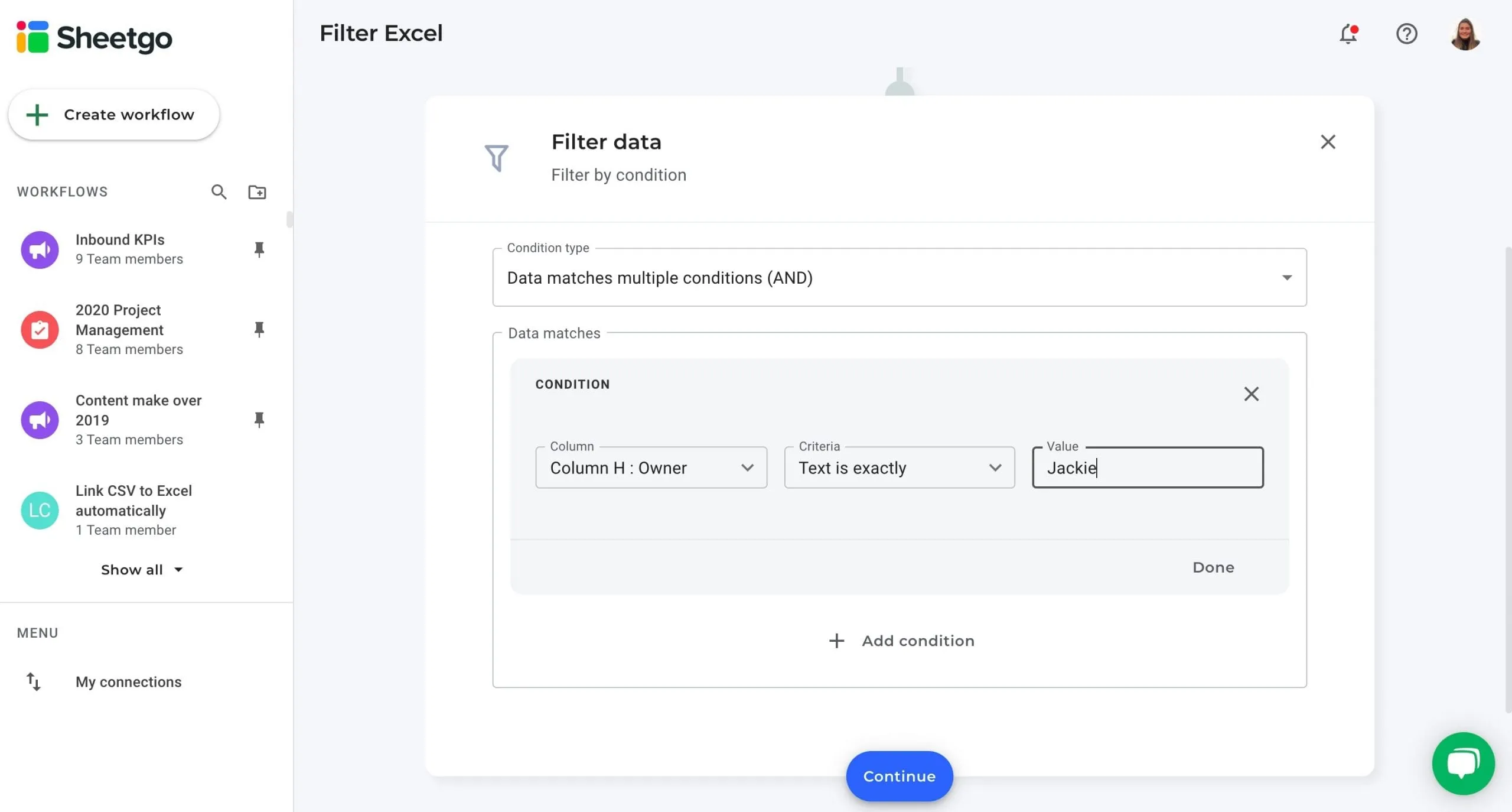1512x812 pixels.
Task: Click the Content make over 2019 icon
Action: 40,420
